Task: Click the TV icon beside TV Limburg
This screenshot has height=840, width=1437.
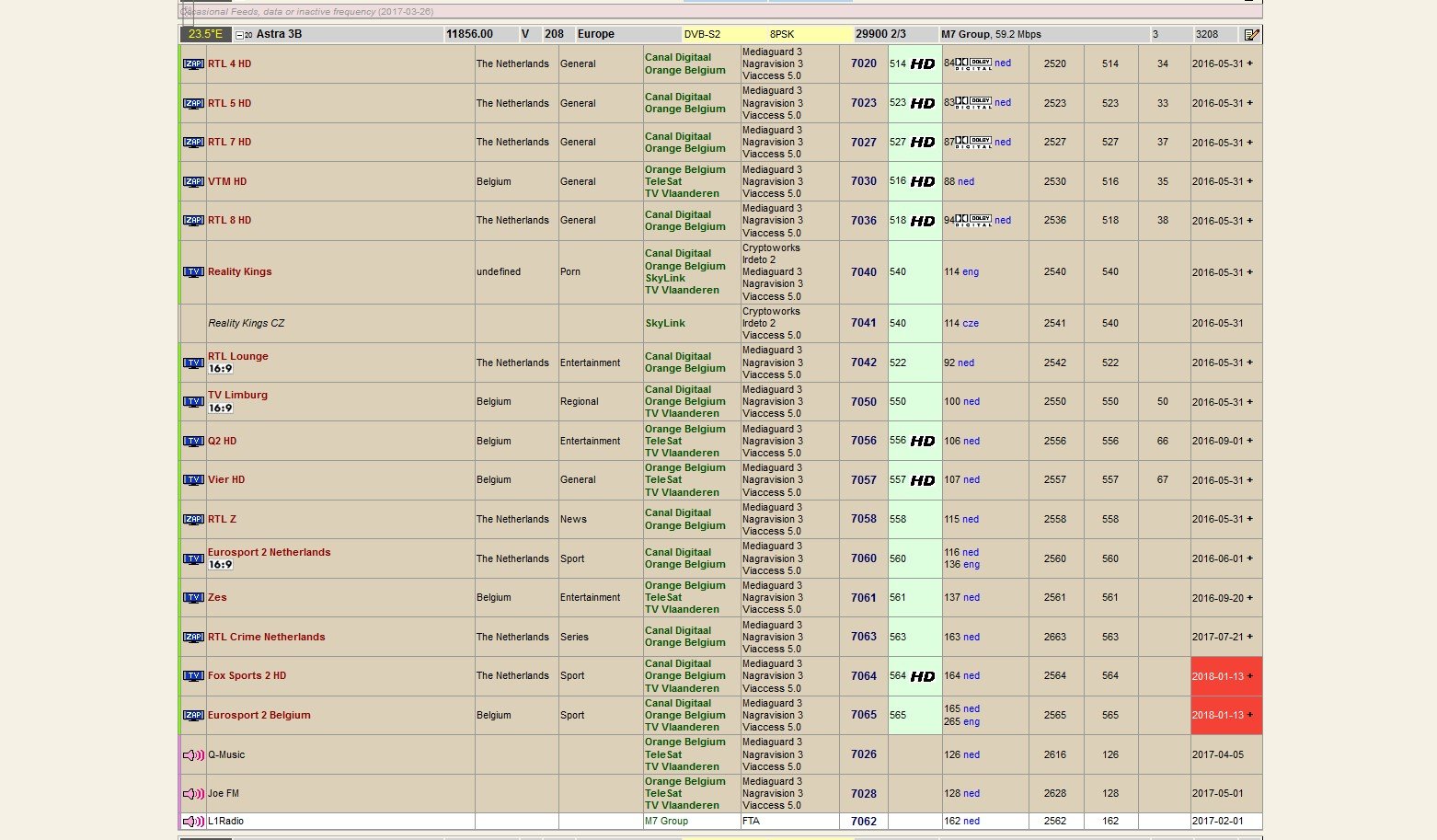Action: click(x=193, y=402)
